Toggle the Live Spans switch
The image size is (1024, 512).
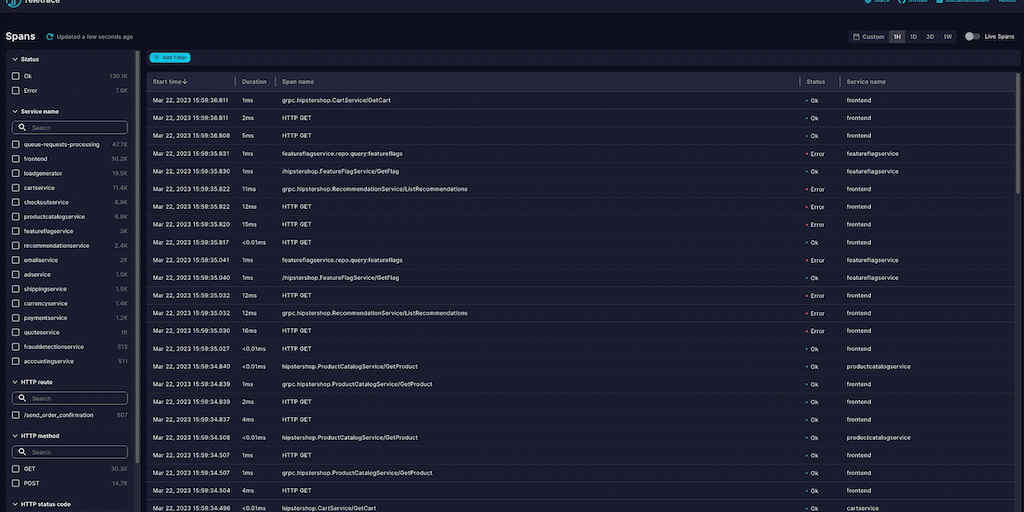tap(972, 37)
